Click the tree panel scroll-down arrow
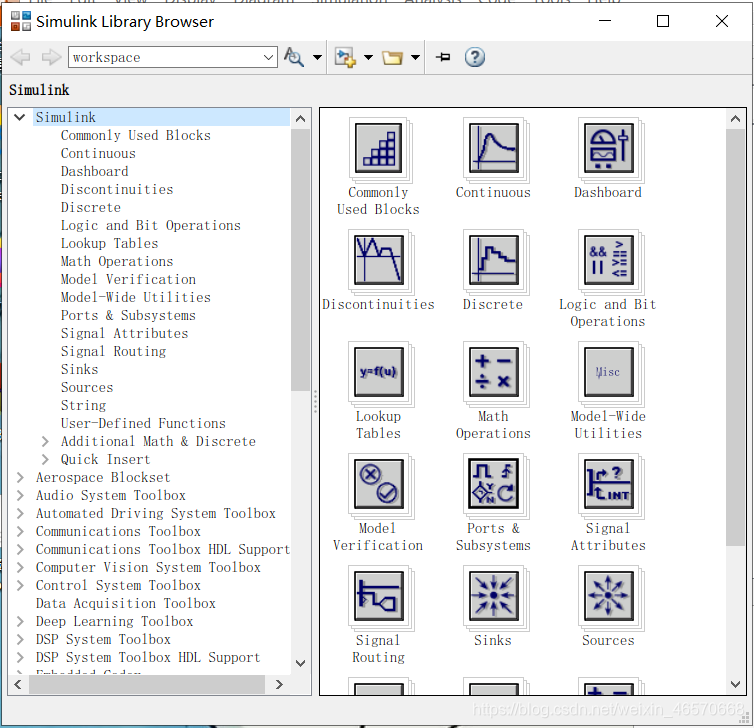 tap(301, 664)
